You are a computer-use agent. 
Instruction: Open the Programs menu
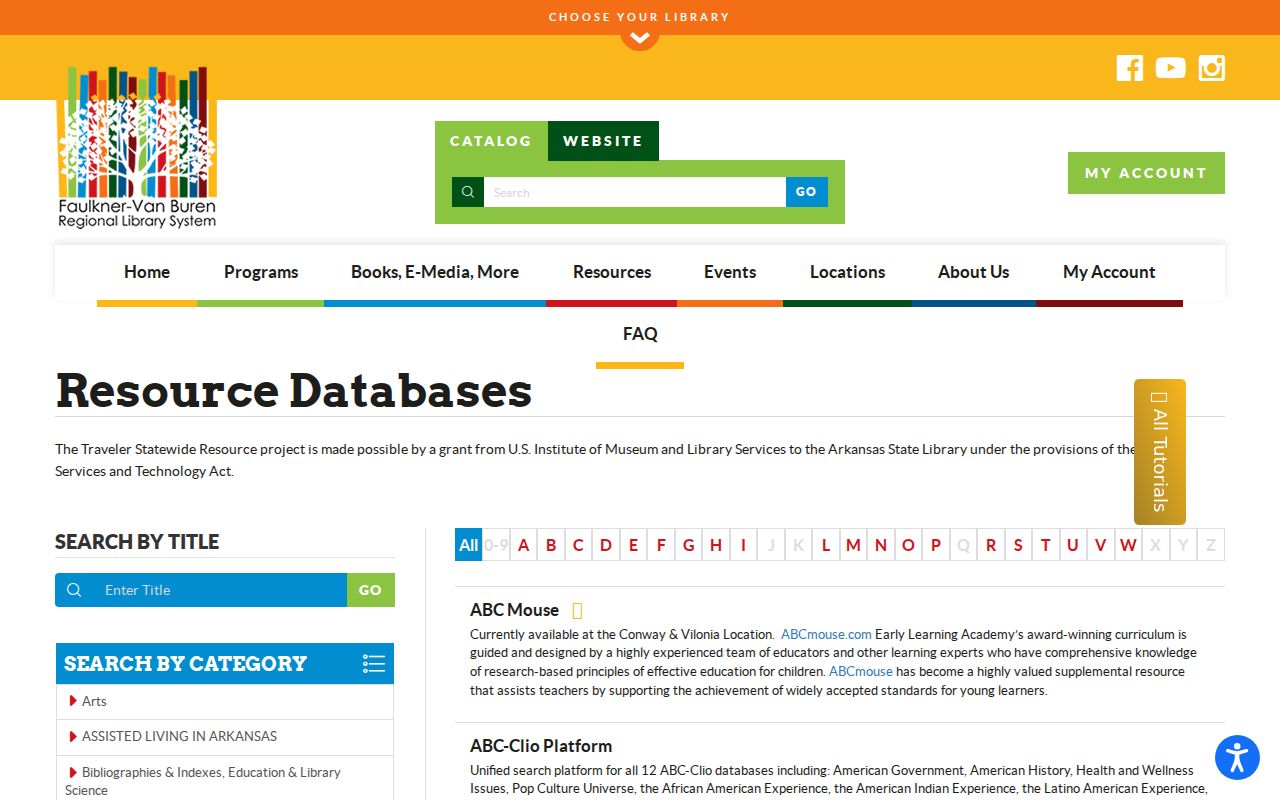pos(261,272)
